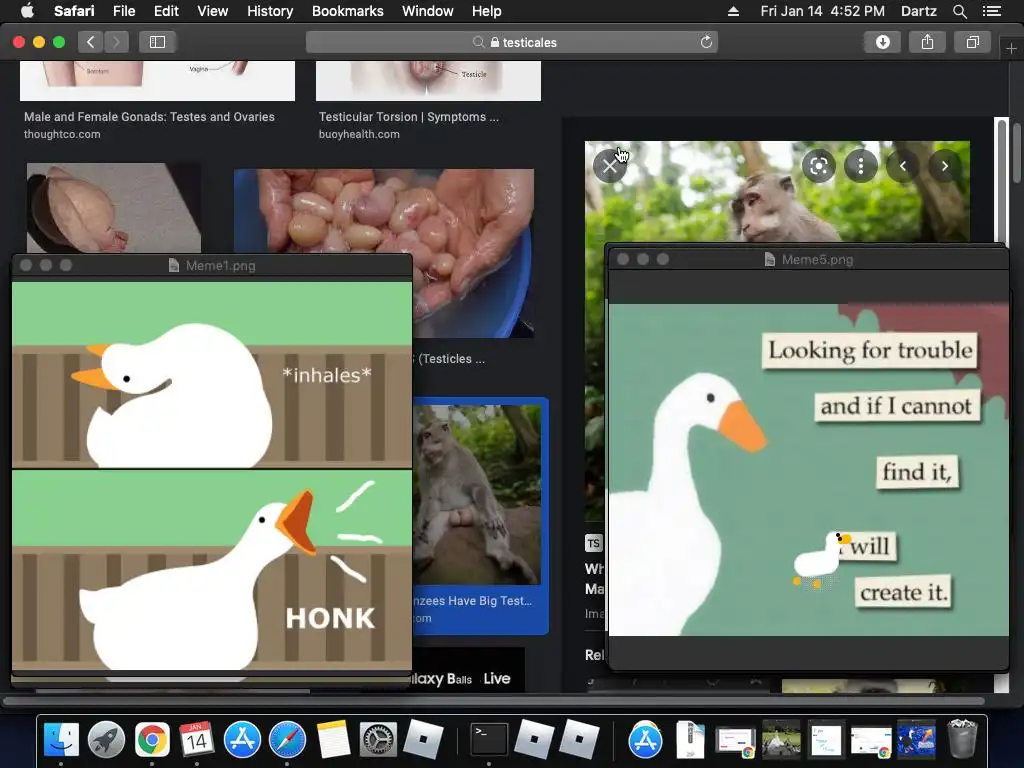Open the Bookmarks menu
Image resolution: width=1024 pixels, height=768 pixels.
tap(347, 11)
